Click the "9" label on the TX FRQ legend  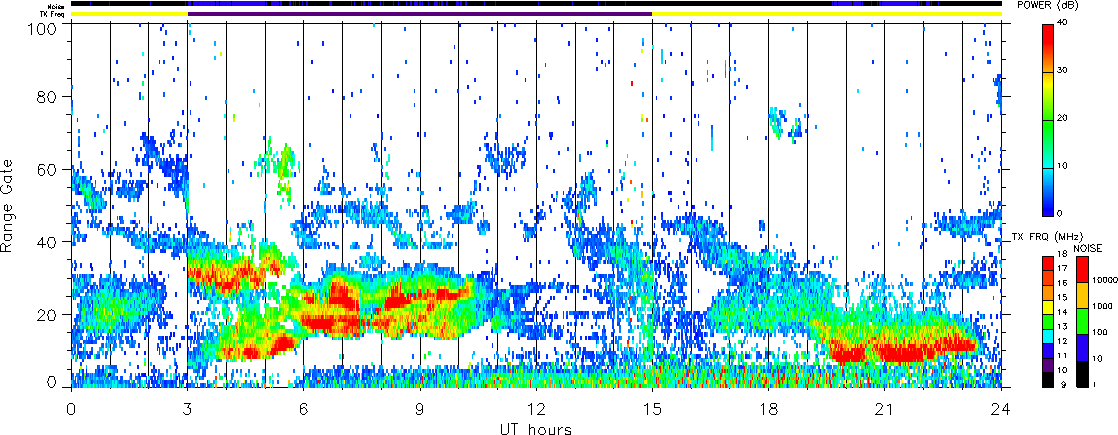[x=1065, y=387]
